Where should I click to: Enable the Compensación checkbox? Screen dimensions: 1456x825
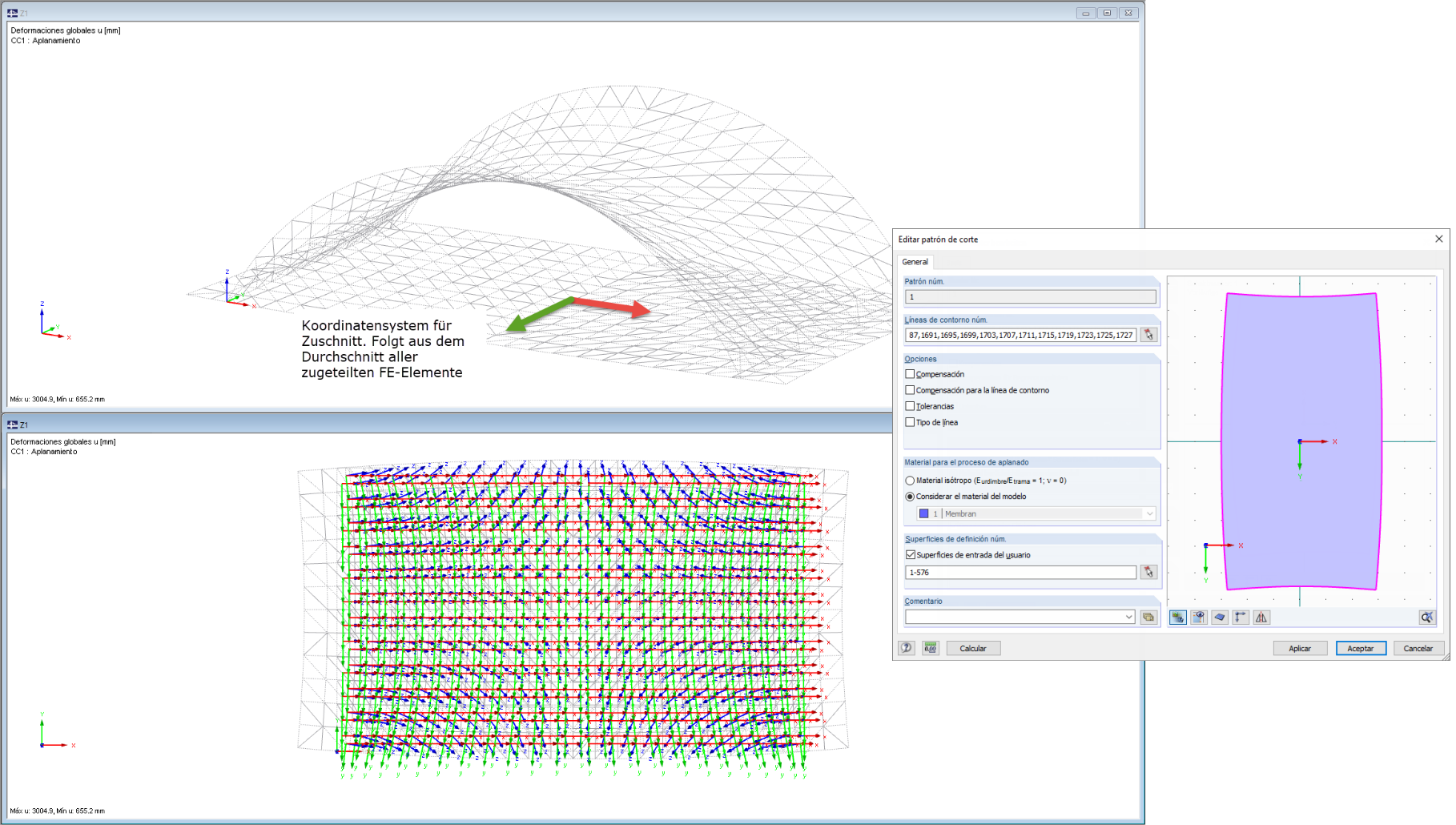[910, 374]
